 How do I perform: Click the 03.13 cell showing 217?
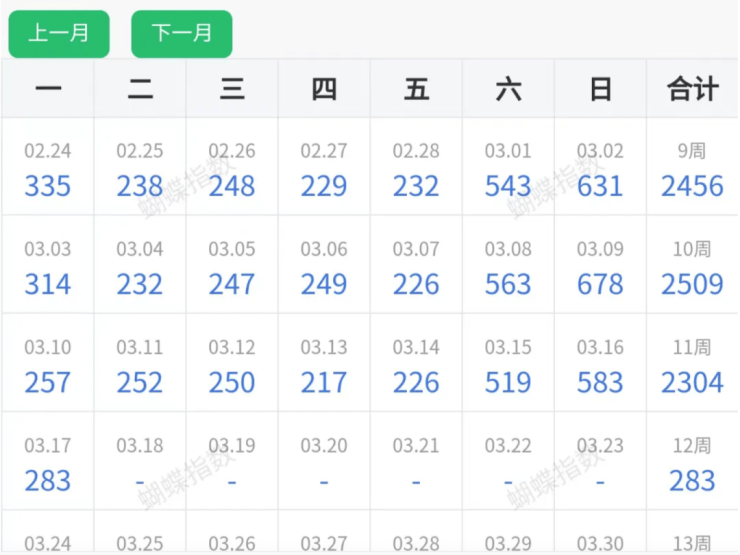tap(324, 366)
